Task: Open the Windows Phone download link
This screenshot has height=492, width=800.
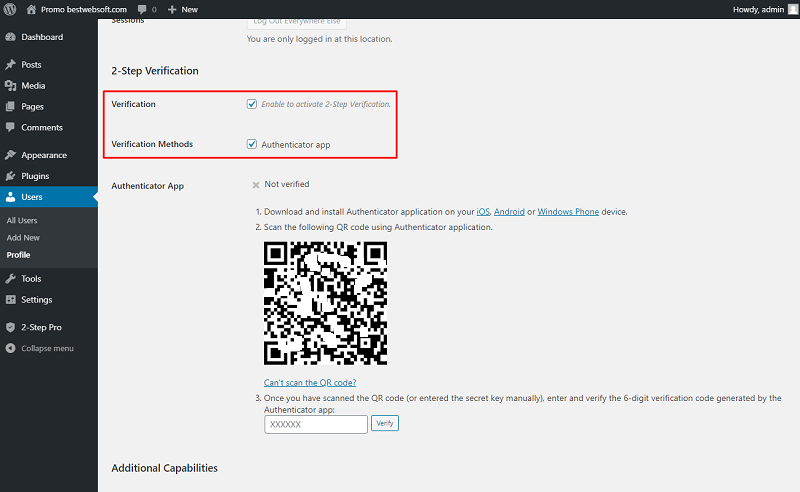Action: point(568,211)
